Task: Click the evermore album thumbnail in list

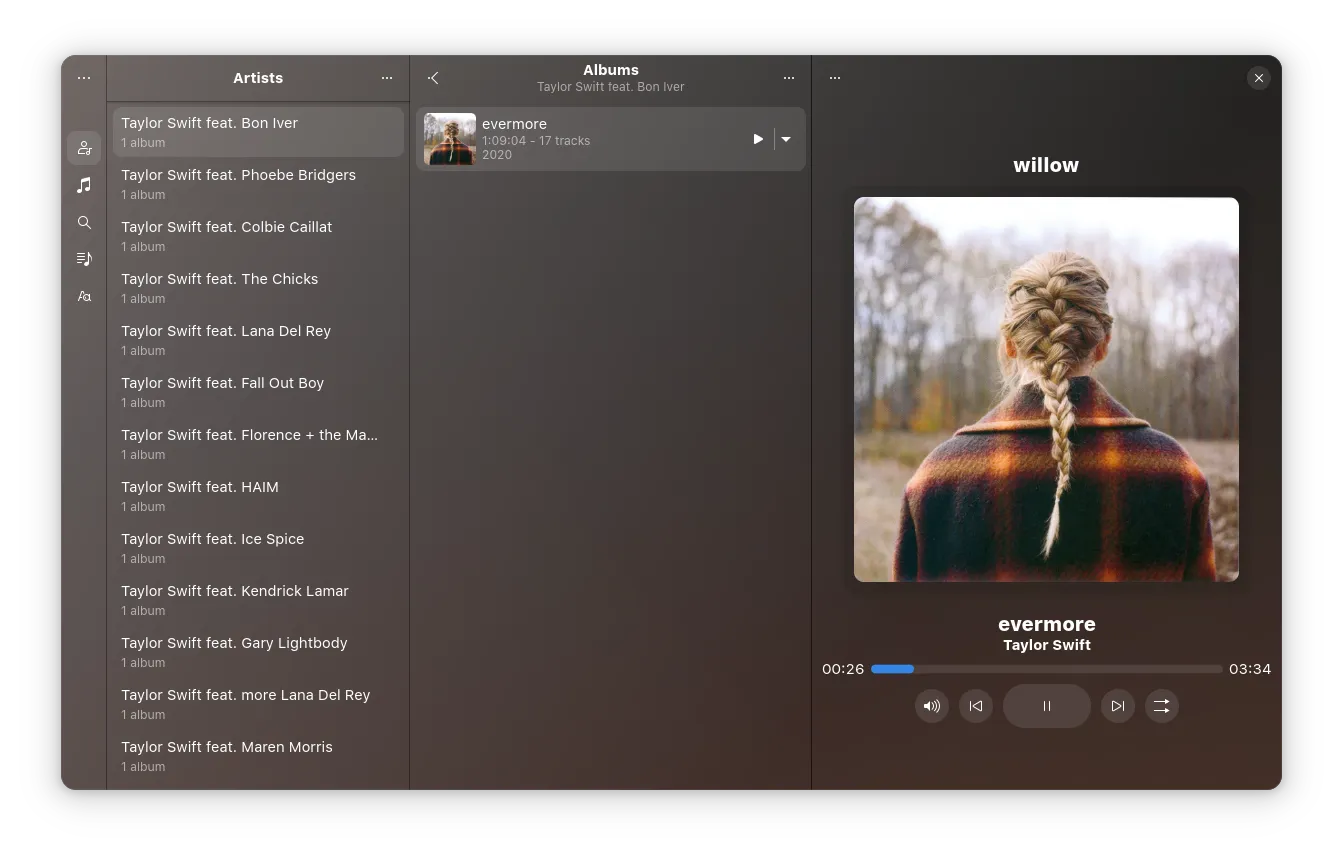Action: 449,139
